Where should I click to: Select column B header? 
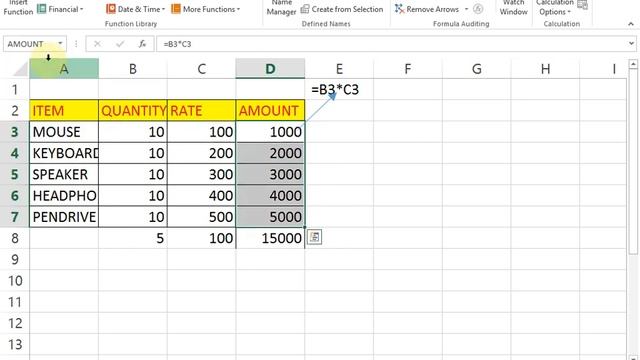point(133,69)
